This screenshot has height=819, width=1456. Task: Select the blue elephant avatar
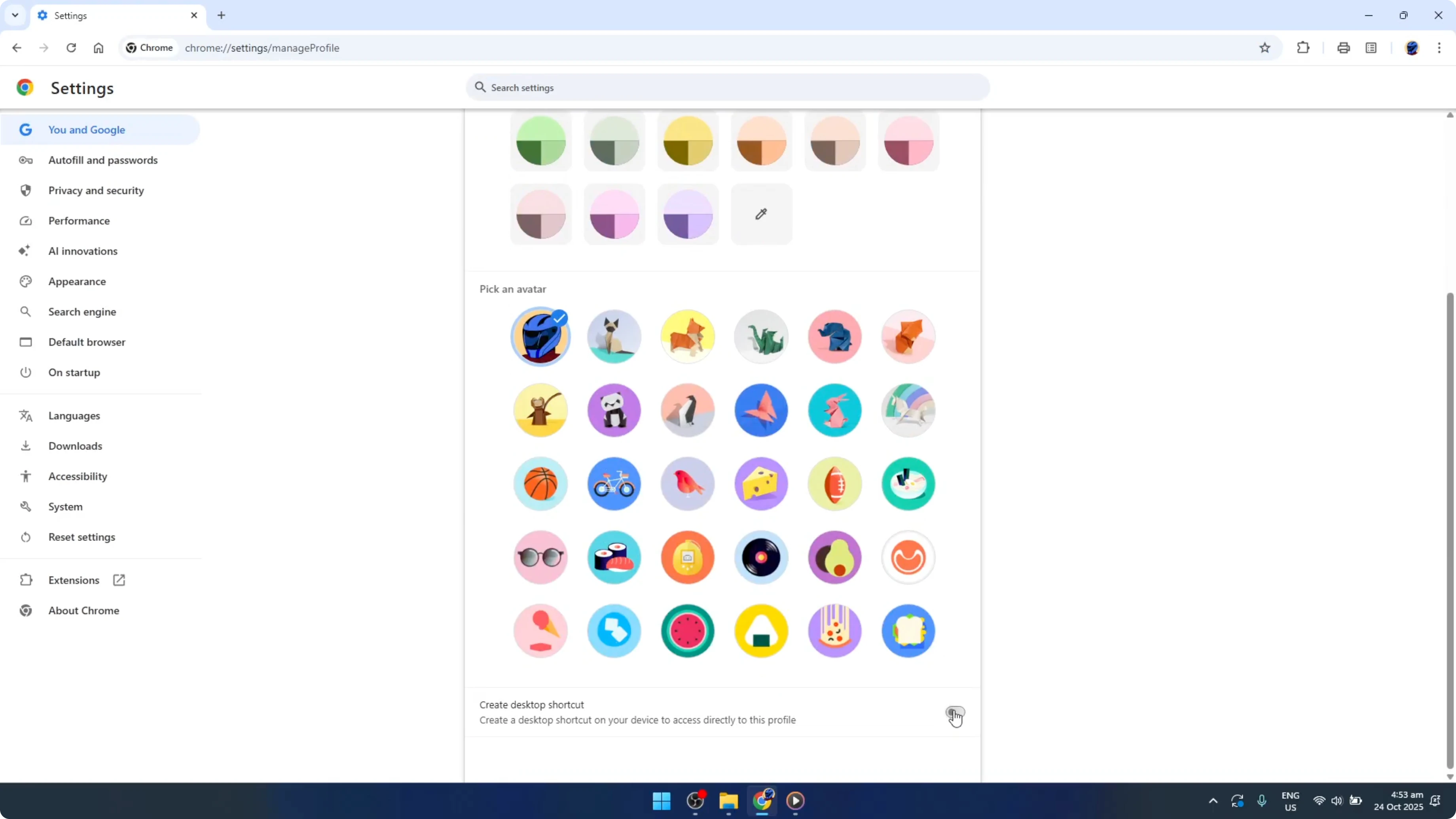click(x=834, y=336)
